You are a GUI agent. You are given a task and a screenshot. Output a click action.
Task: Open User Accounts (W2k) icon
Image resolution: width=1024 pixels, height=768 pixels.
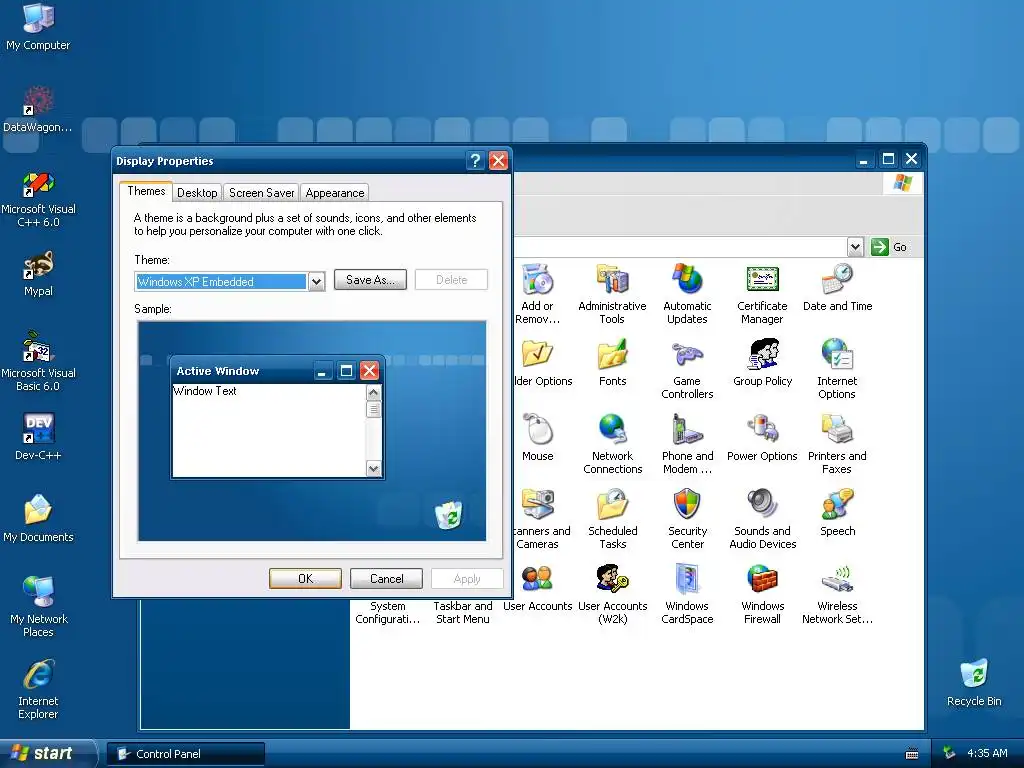[612, 580]
